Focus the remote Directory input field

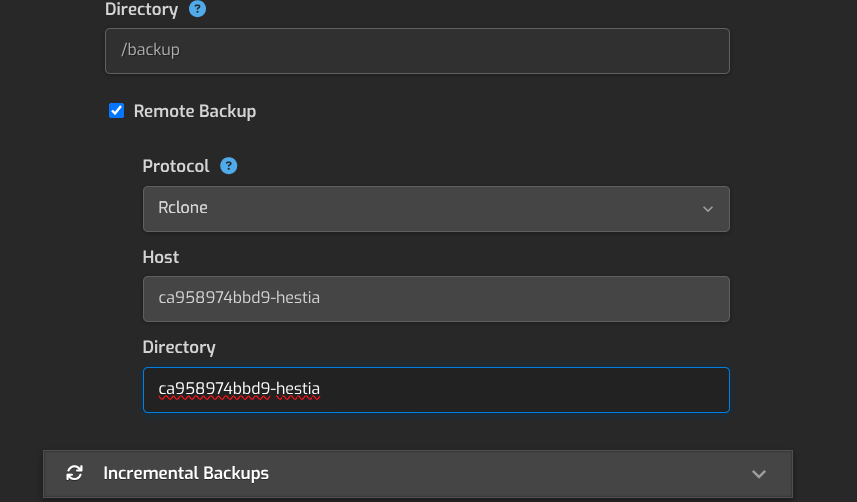[x=436, y=390]
